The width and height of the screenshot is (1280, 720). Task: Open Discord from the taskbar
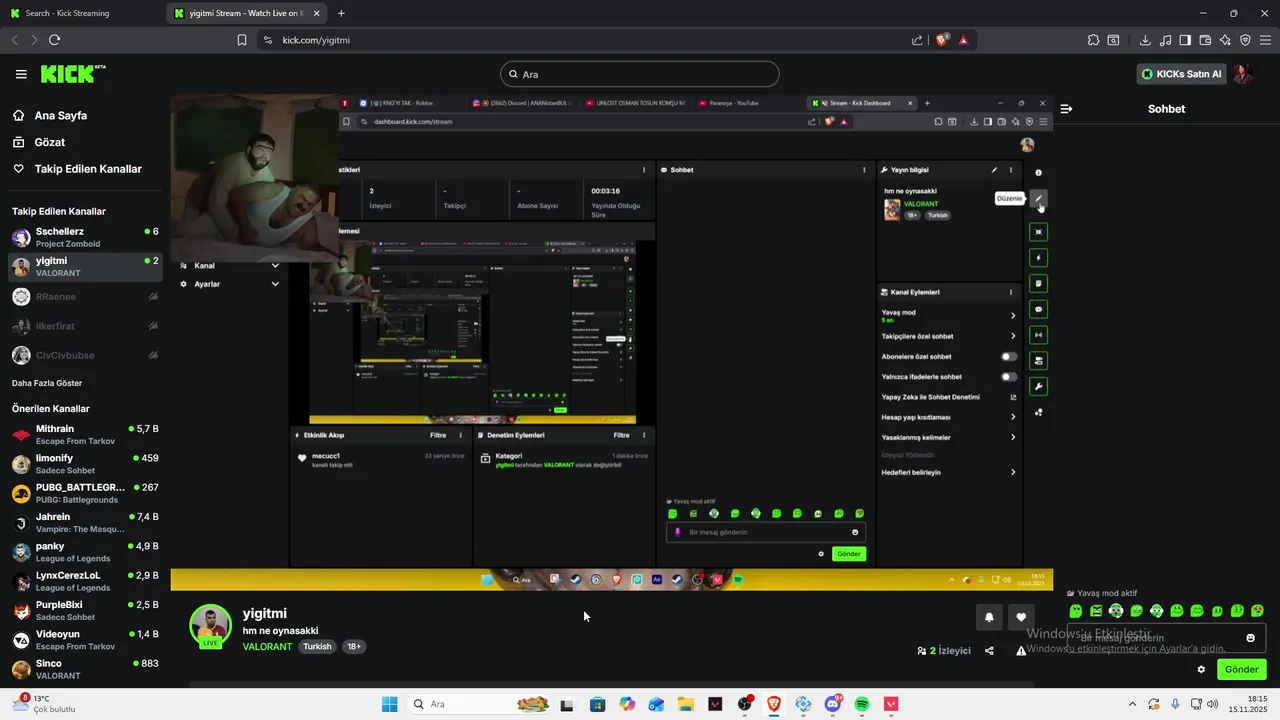[x=832, y=704]
